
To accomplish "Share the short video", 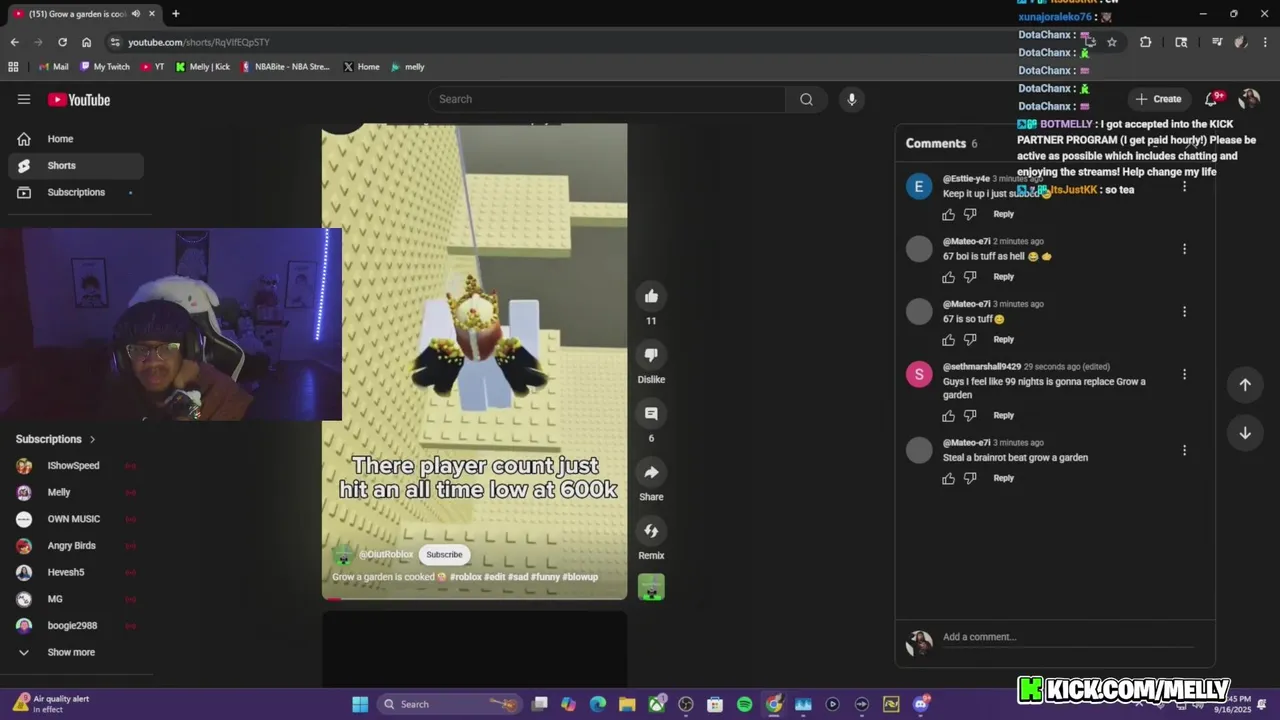I will pyautogui.click(x=651, y=472).
